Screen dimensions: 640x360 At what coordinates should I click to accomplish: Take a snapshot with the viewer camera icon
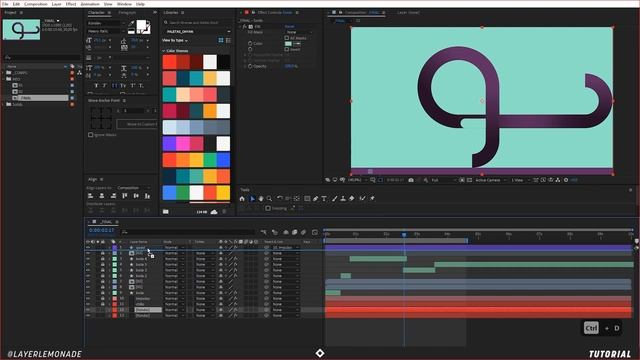tap(411, 180)
